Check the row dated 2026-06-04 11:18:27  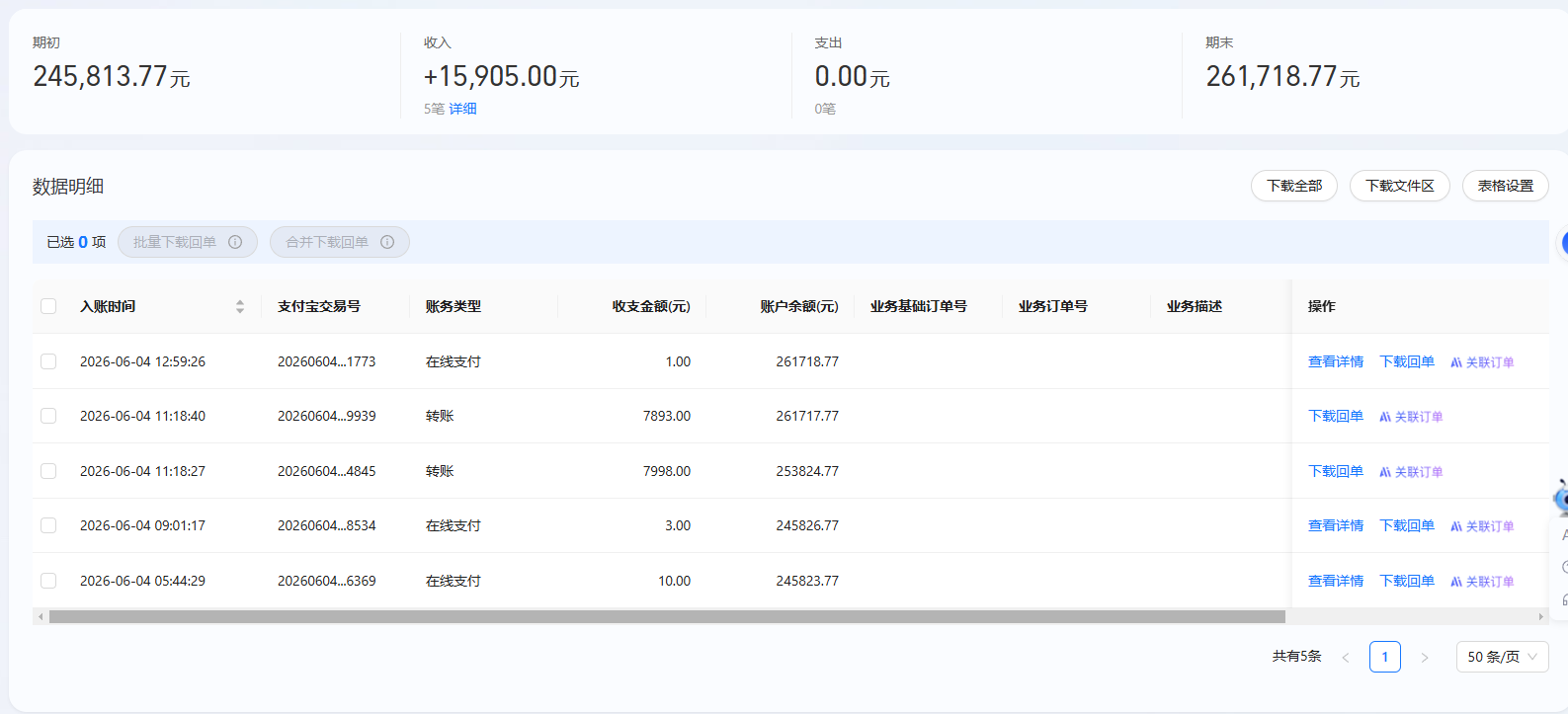[x=48, y=471]
